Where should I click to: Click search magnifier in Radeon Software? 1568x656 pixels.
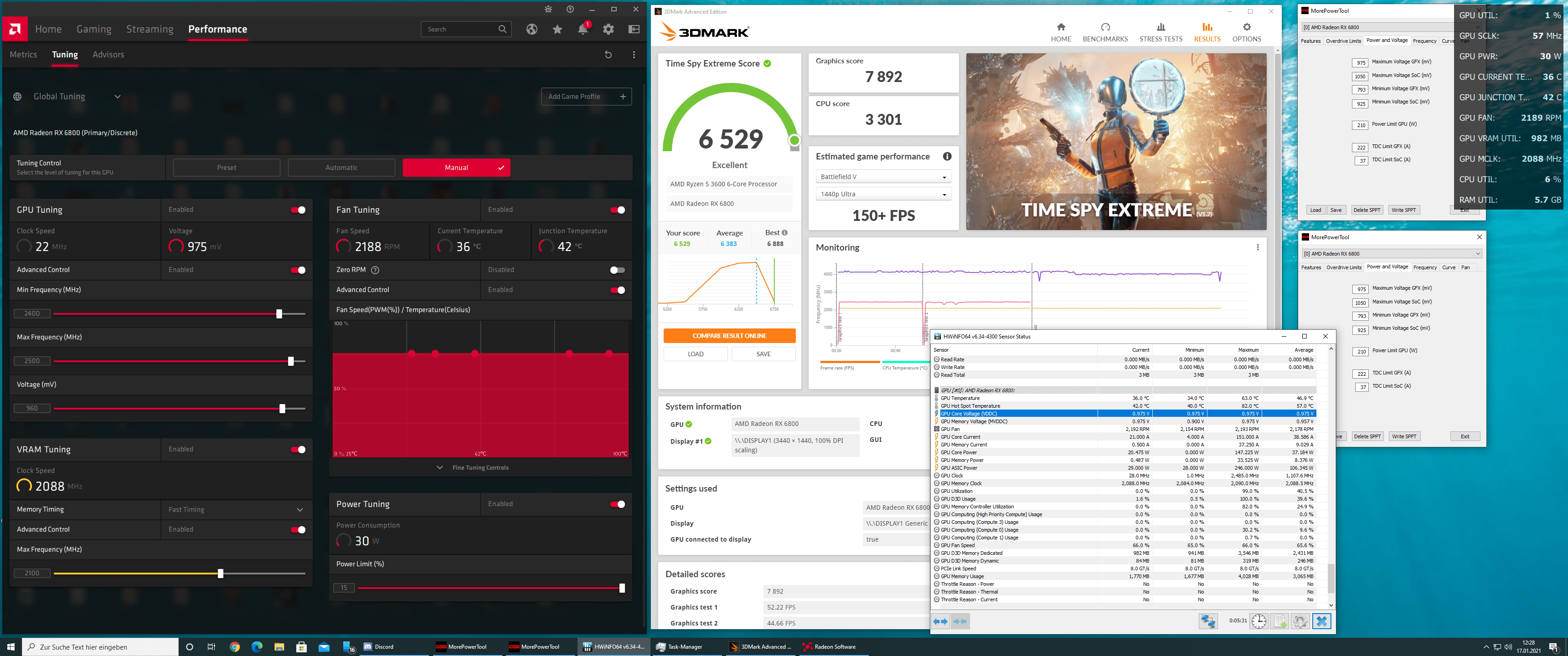coord(502,29)
